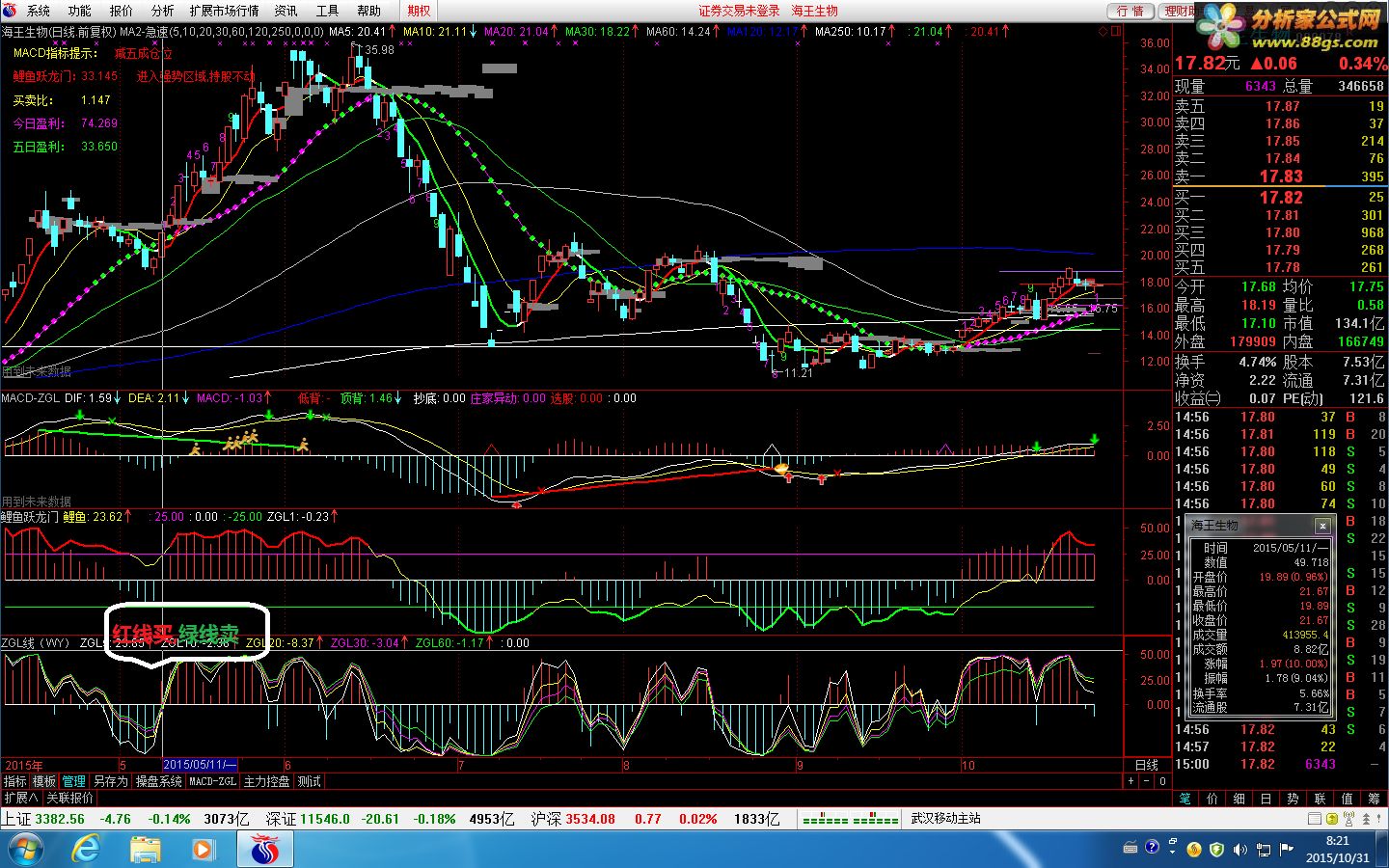Screen dimensions: 1389x868
Task: Select the 模板 tab
Action: click(x=44, y=781)
